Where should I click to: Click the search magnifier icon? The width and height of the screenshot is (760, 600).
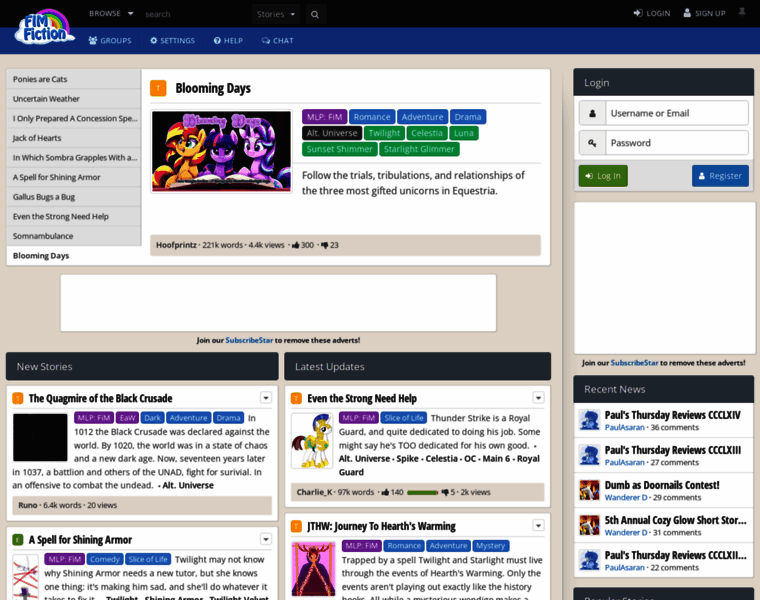[x=315, y=15]
